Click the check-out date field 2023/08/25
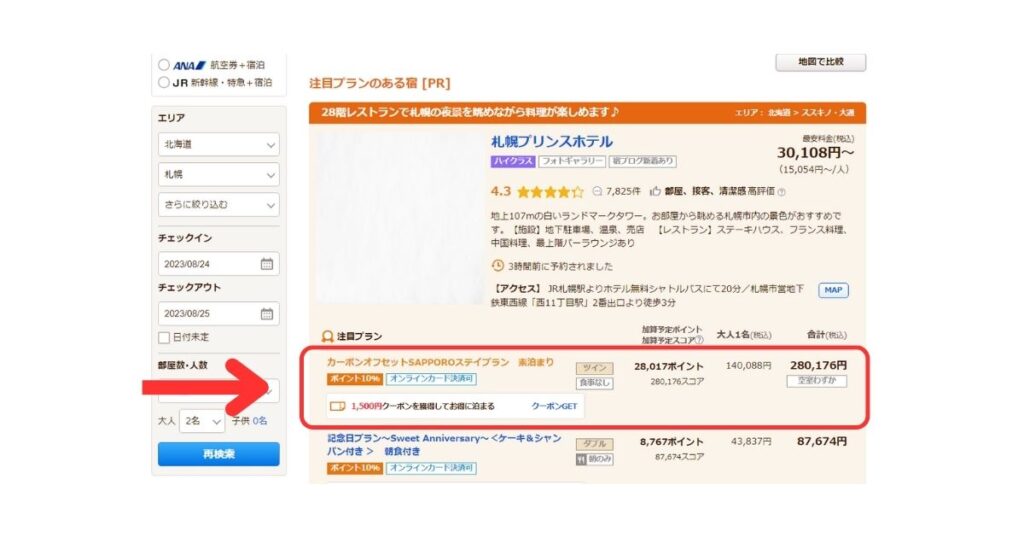 [219, 313]
